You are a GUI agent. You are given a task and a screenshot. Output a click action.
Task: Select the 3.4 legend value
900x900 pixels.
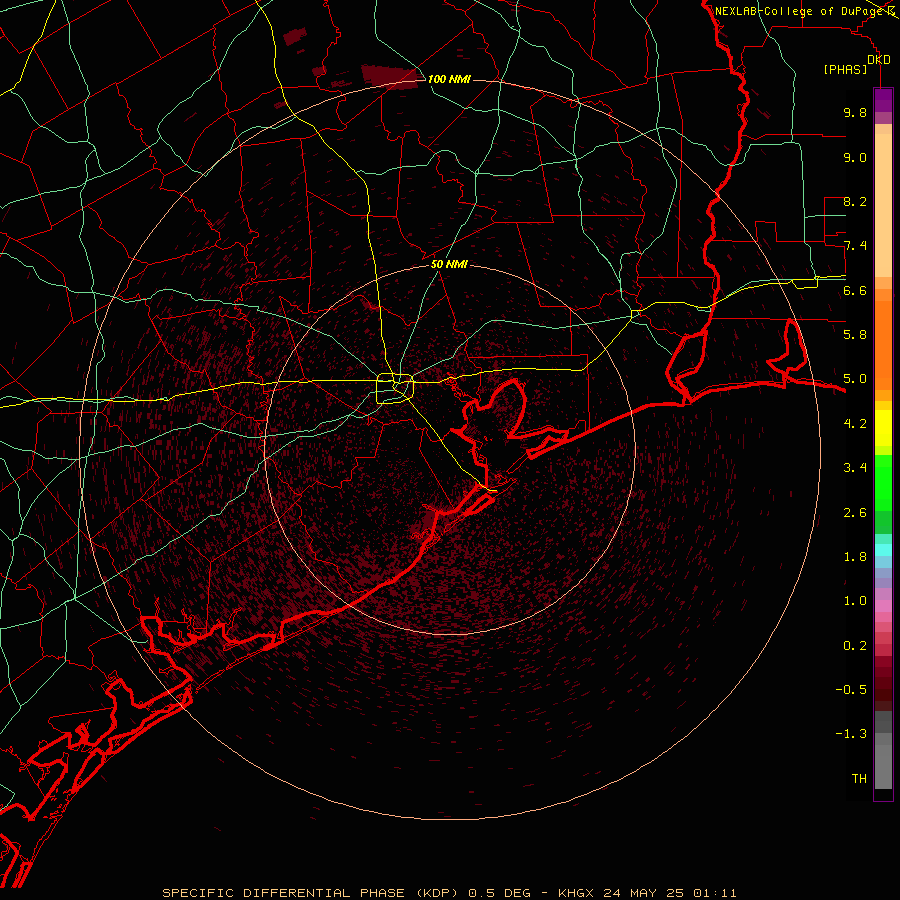click(855, 468)
